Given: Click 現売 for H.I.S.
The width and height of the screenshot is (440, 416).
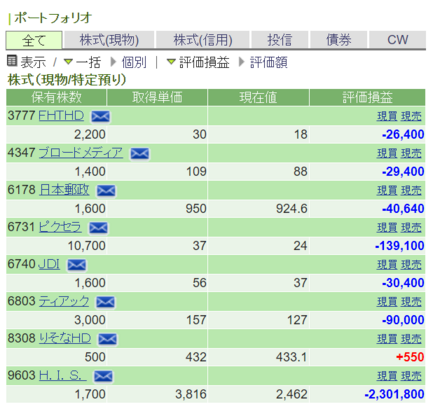Looking at the screenshot, I should 411,376.
